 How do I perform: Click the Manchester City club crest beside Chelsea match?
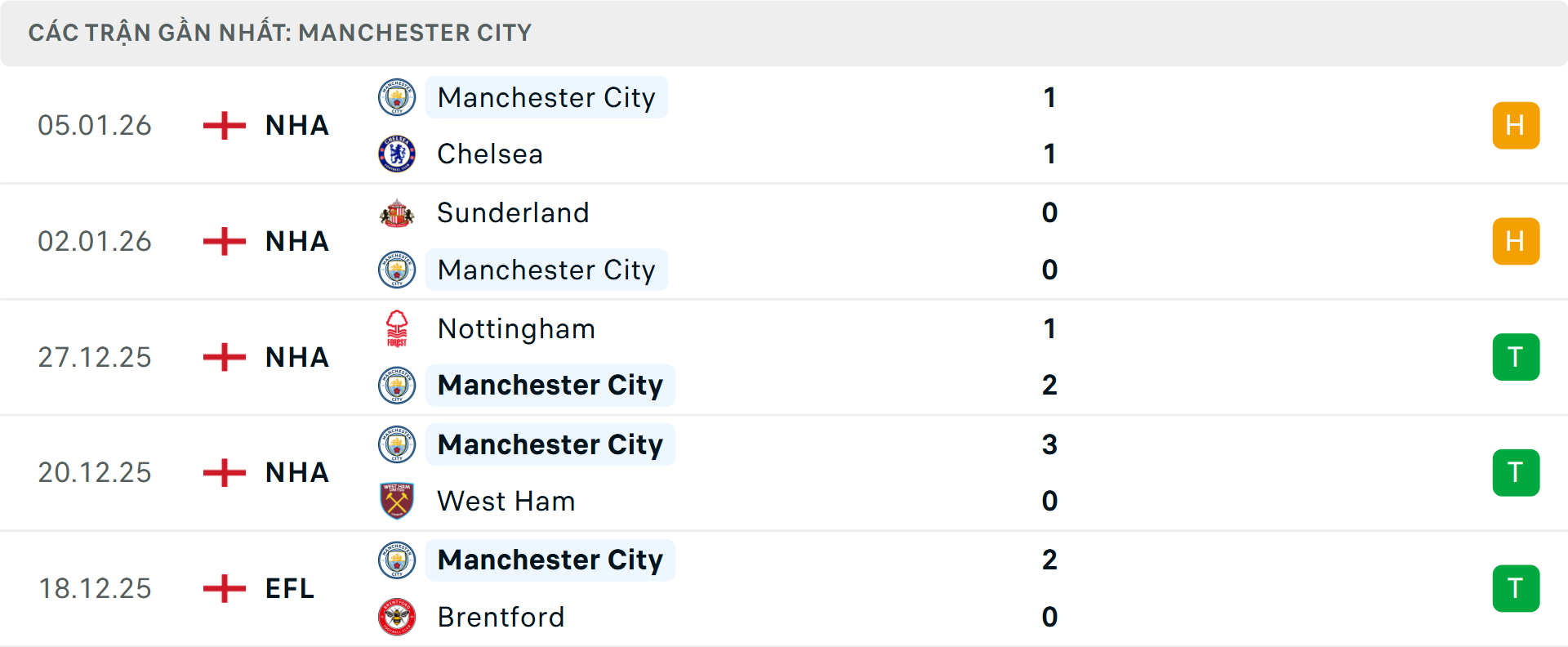pos(397,98)
